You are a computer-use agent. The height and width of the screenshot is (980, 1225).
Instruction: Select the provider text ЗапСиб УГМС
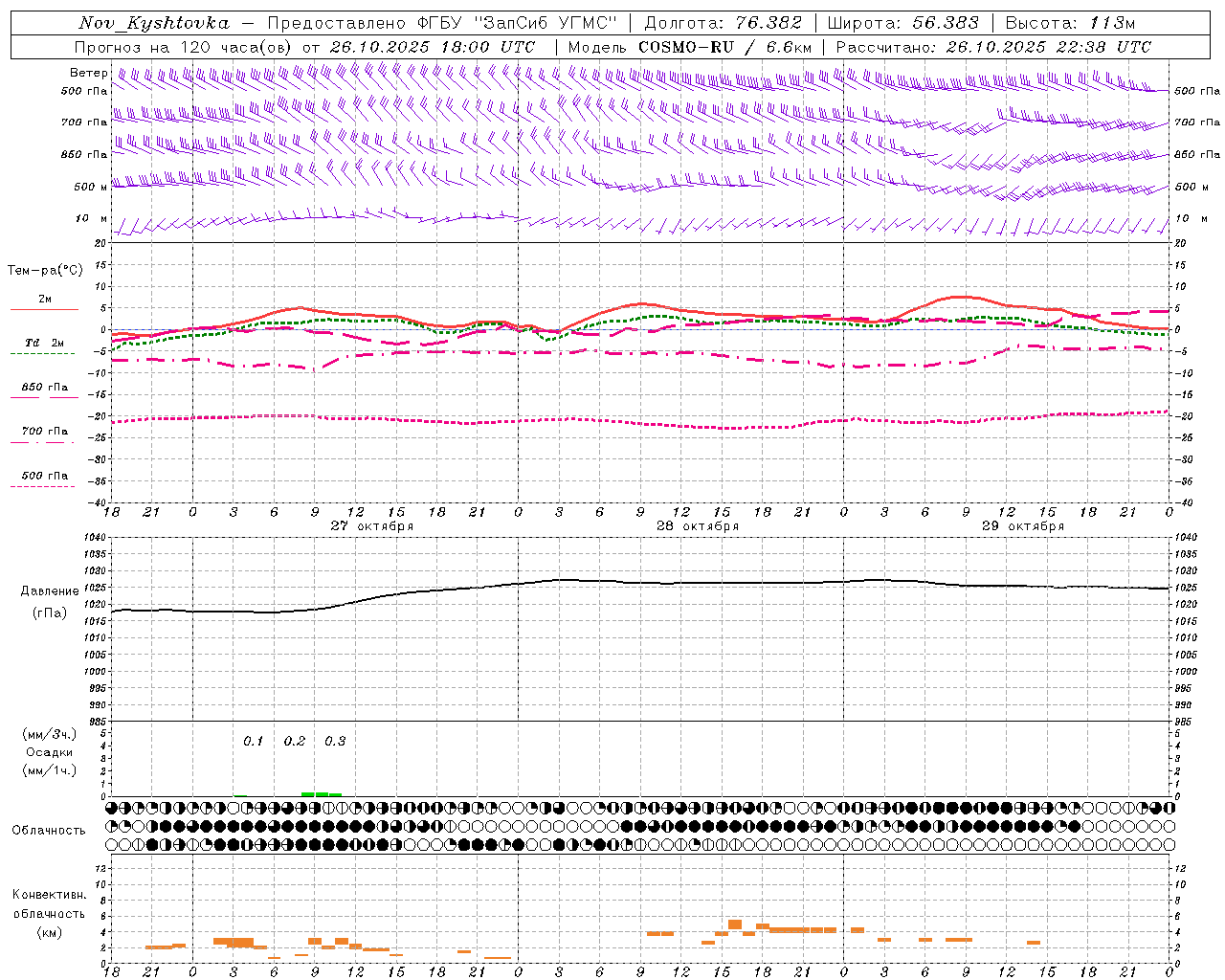point(546,23)
